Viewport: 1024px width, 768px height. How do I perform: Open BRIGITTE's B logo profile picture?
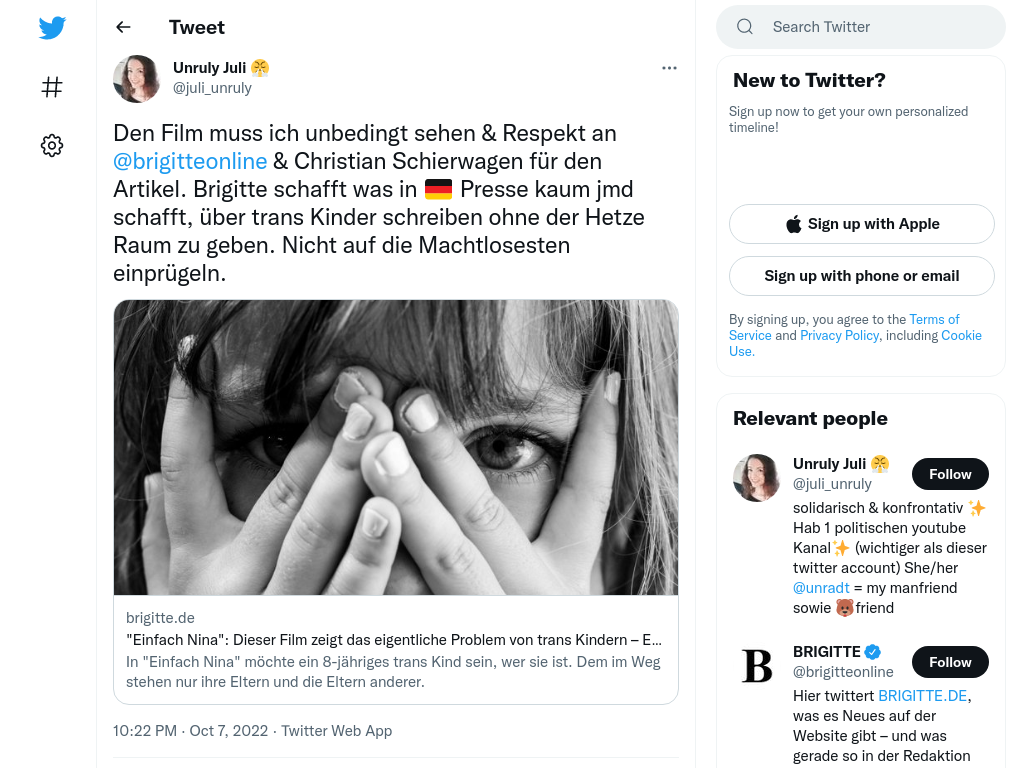[757, 665]
